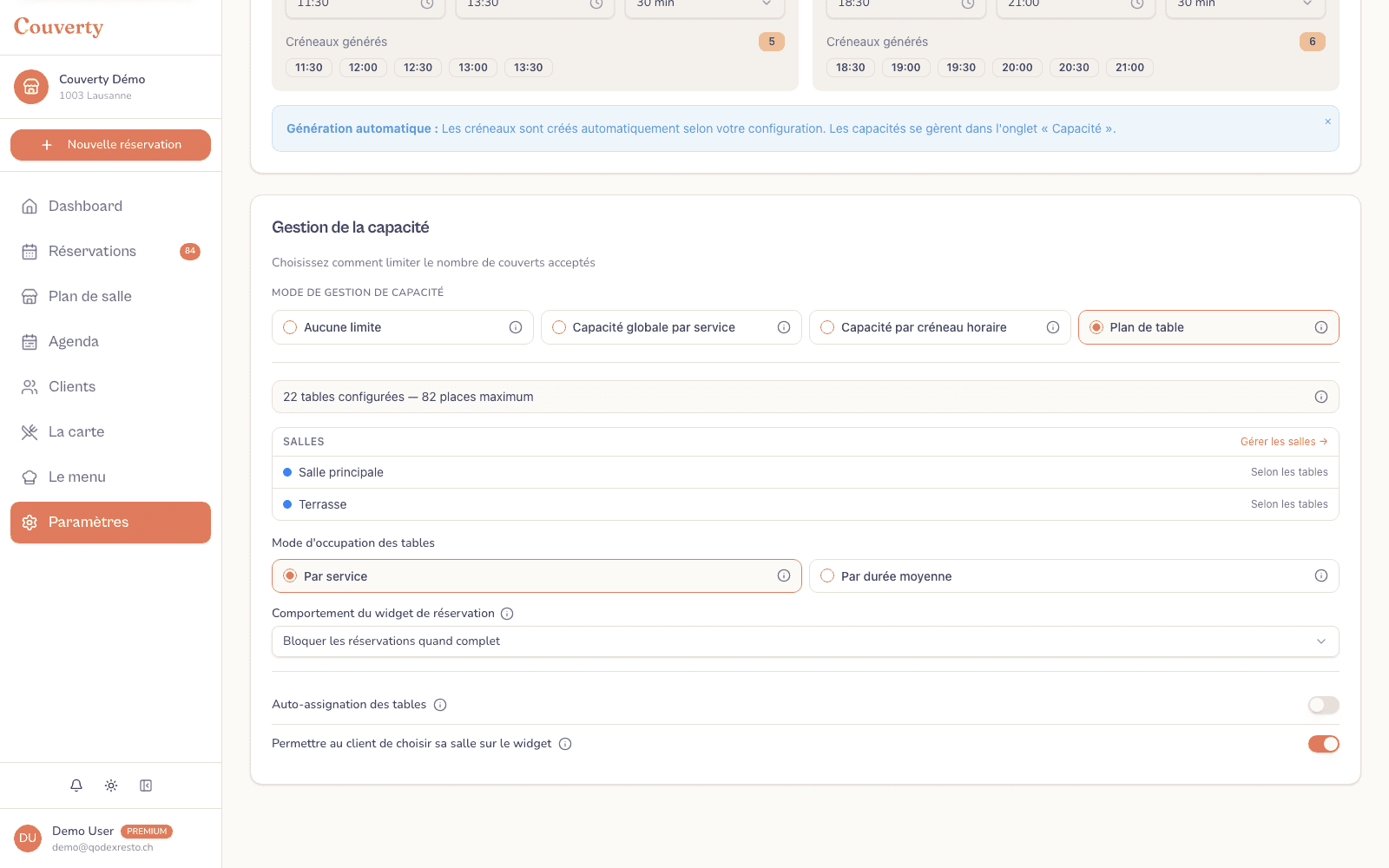Click the 84 reservations badge
Screen dimensions: 1389x868
click(190, 252)
